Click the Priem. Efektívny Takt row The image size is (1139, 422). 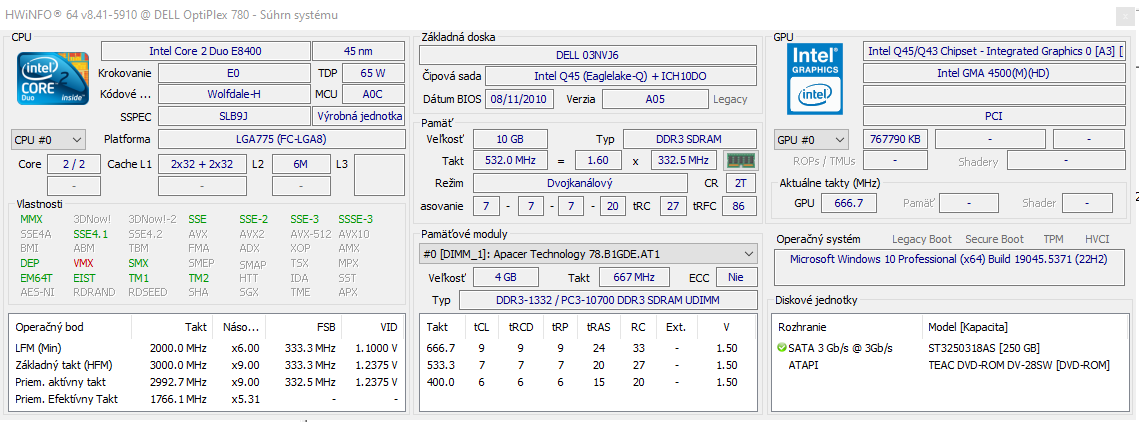point(206,399)
